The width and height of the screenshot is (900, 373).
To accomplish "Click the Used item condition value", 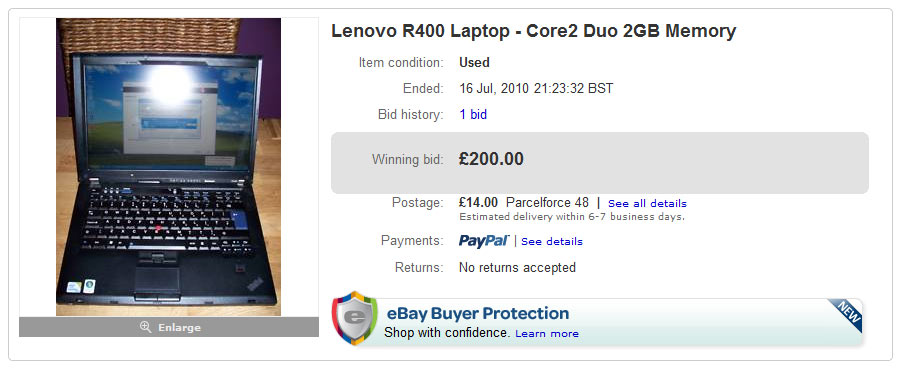I will click(x=474, y=63).
